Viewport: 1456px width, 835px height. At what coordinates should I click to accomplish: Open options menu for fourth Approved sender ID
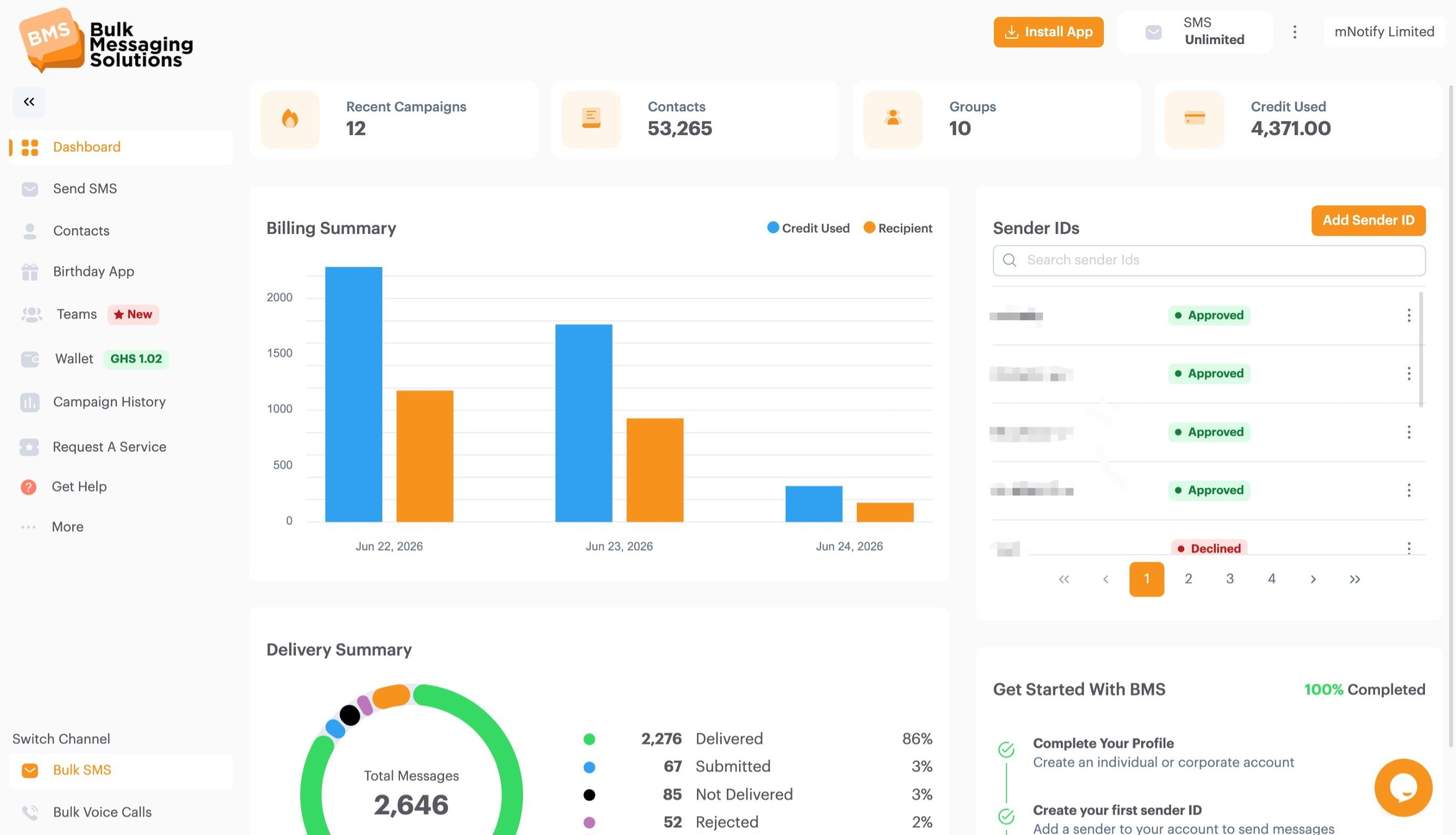coord(1408,490)
